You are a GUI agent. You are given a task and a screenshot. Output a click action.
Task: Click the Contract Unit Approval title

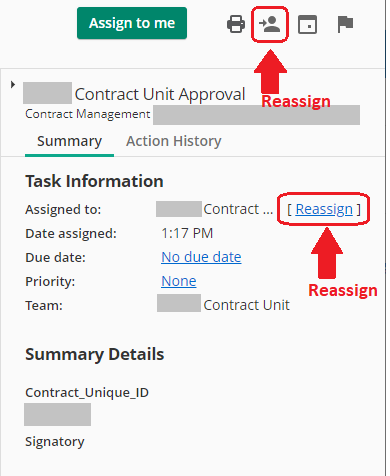point(160,94)
